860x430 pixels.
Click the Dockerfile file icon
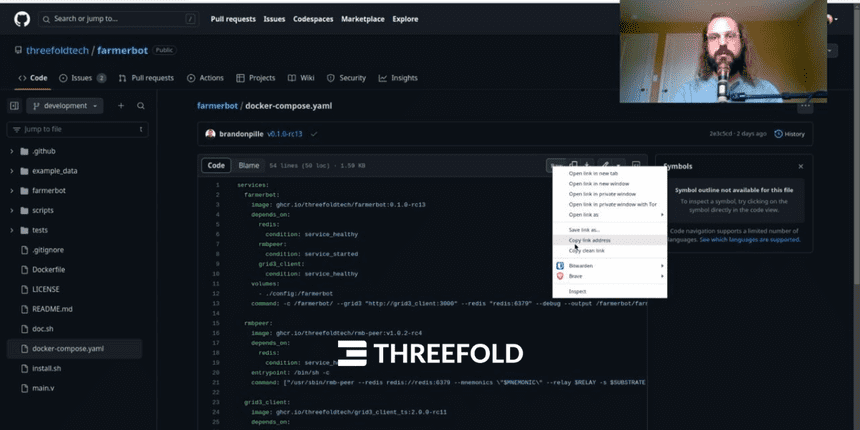(x=24, y=270)
